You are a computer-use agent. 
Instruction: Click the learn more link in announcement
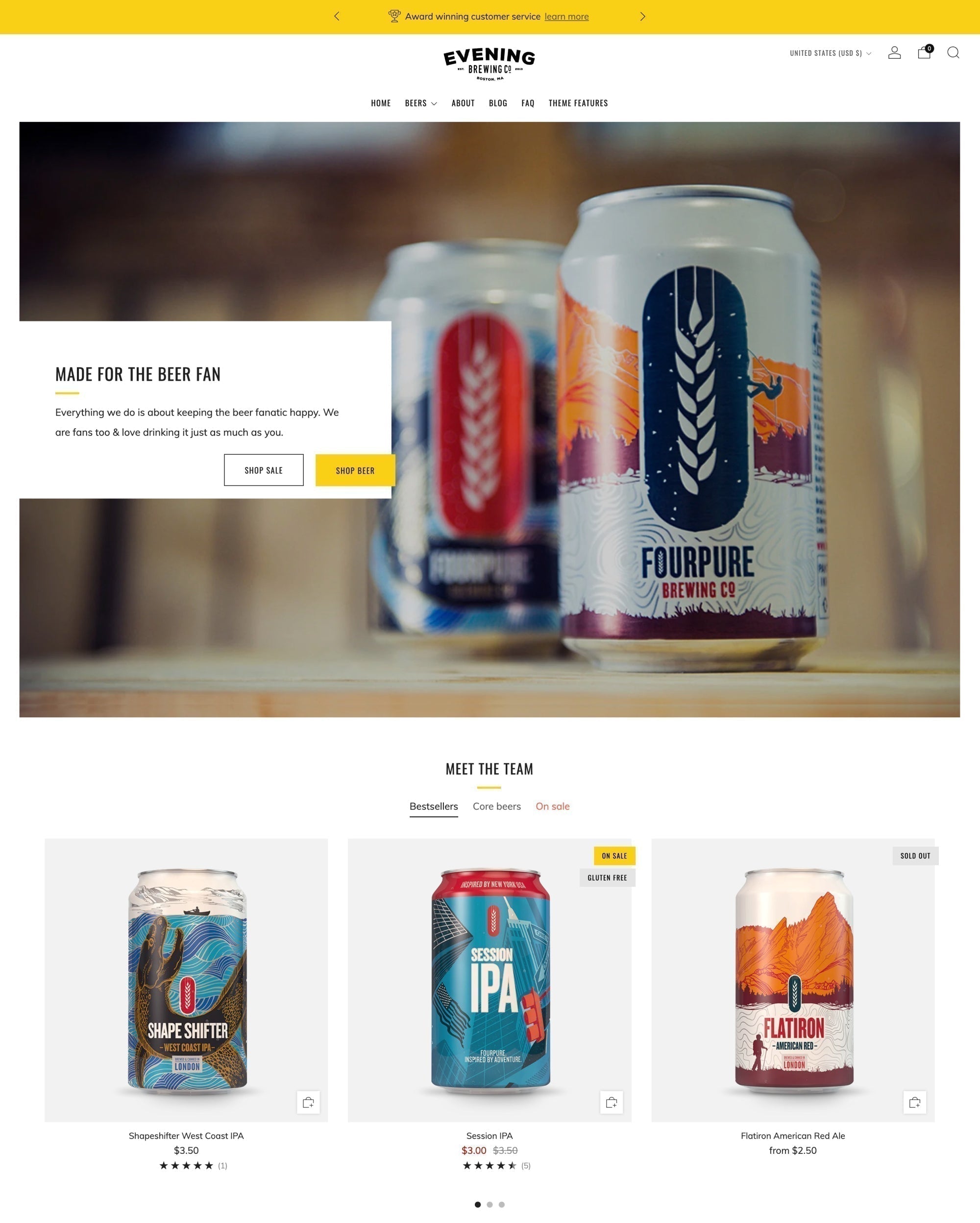pyautogui.click(x=568, y=15)
